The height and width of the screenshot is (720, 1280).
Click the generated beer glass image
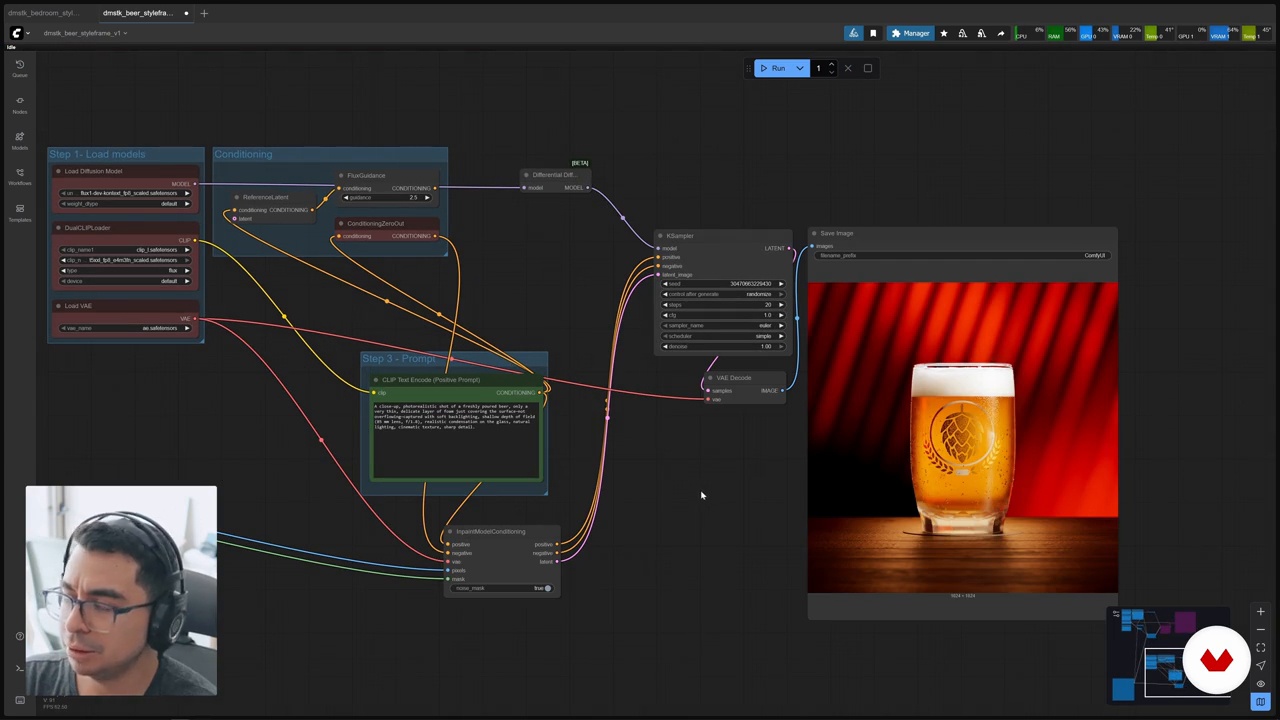(x=962, y=437)
